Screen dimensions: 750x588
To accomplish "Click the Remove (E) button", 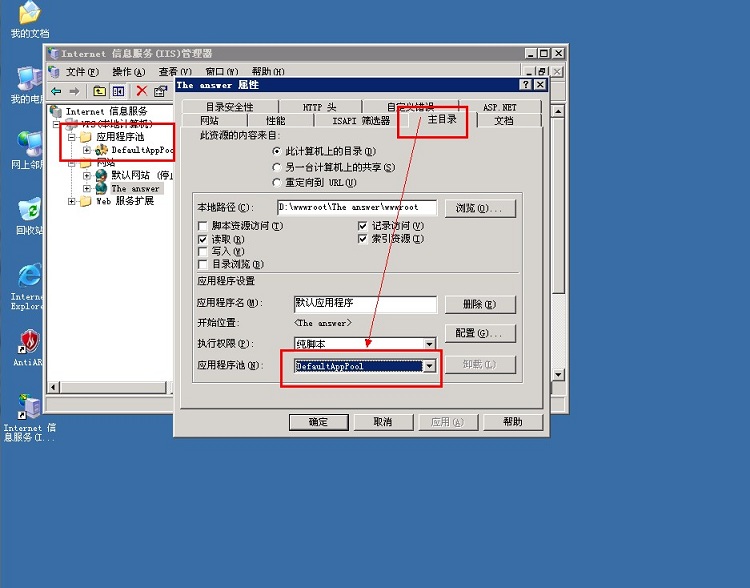I will (480, 304).
